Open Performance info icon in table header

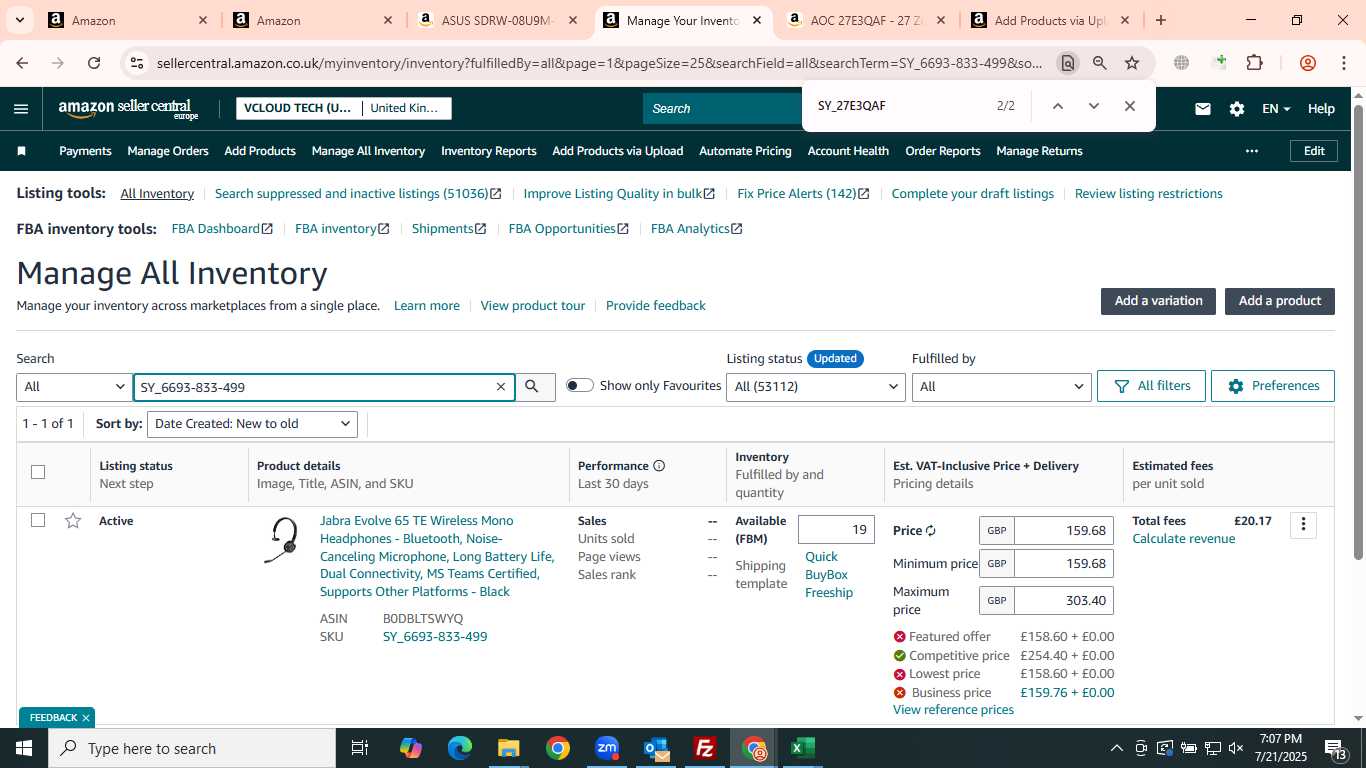pos(659,466)
